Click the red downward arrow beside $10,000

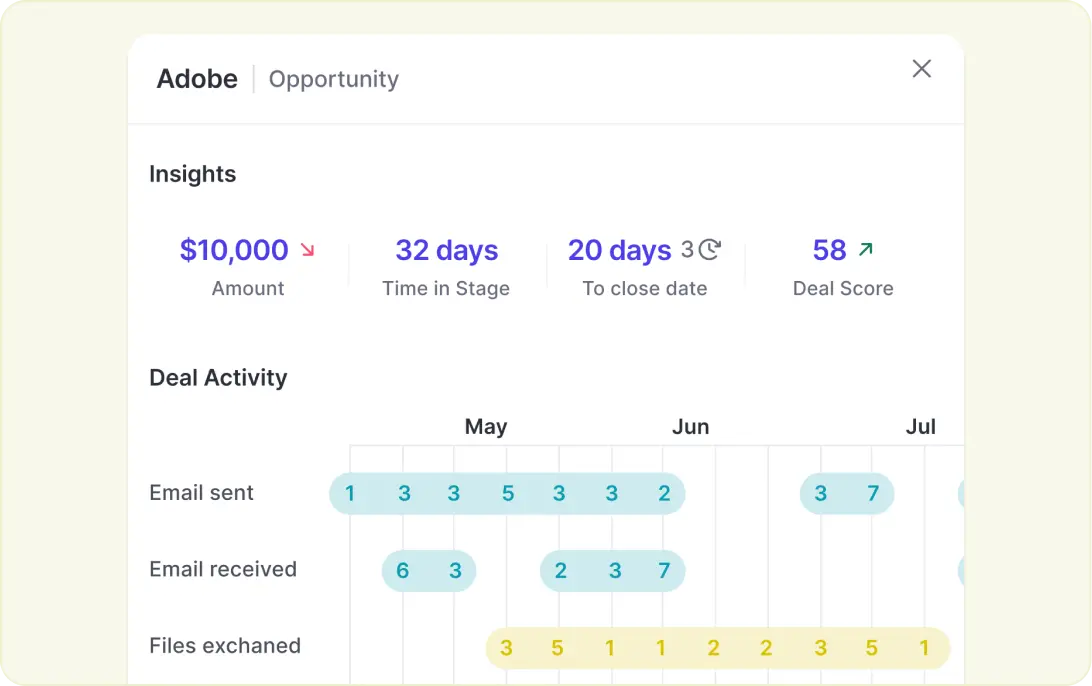coord(307,250)
